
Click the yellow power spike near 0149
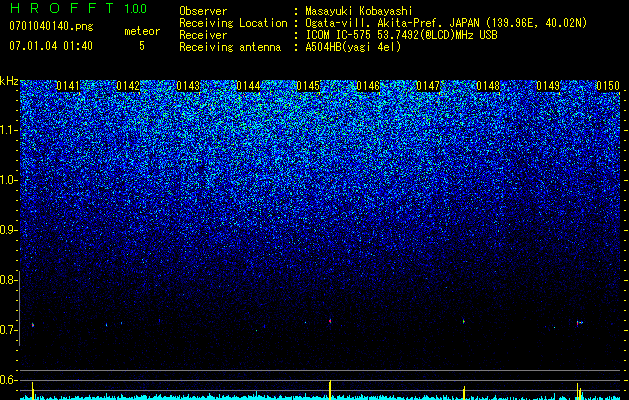pyautogui.click(x=578, y=391)
